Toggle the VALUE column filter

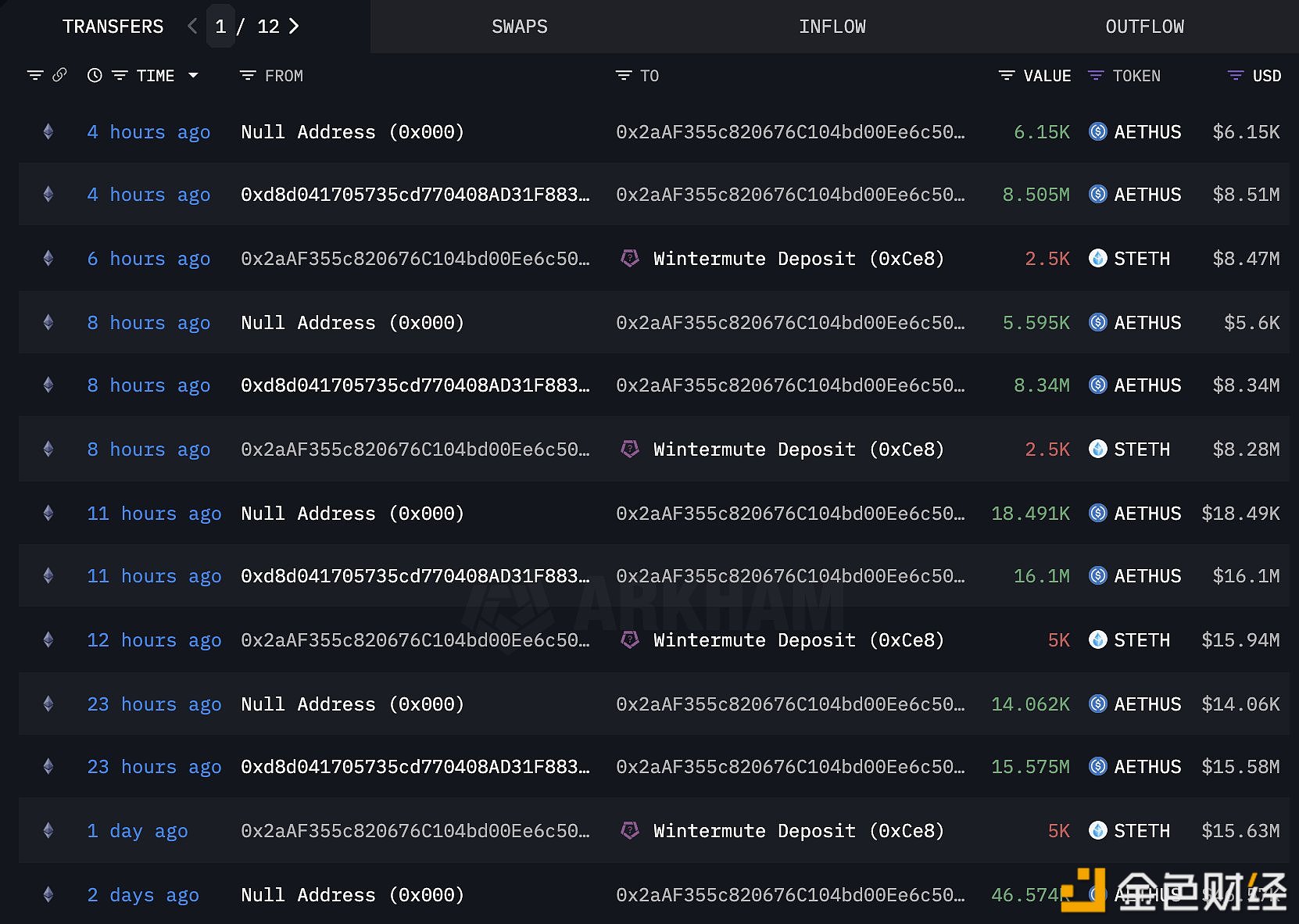tap(1007, 76)
